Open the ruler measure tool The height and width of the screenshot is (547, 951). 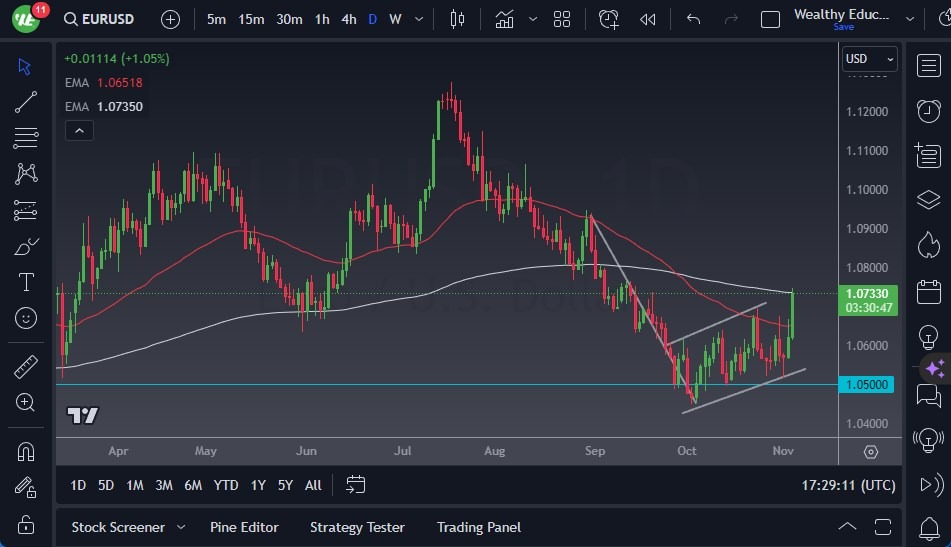[x=26, y=367]
